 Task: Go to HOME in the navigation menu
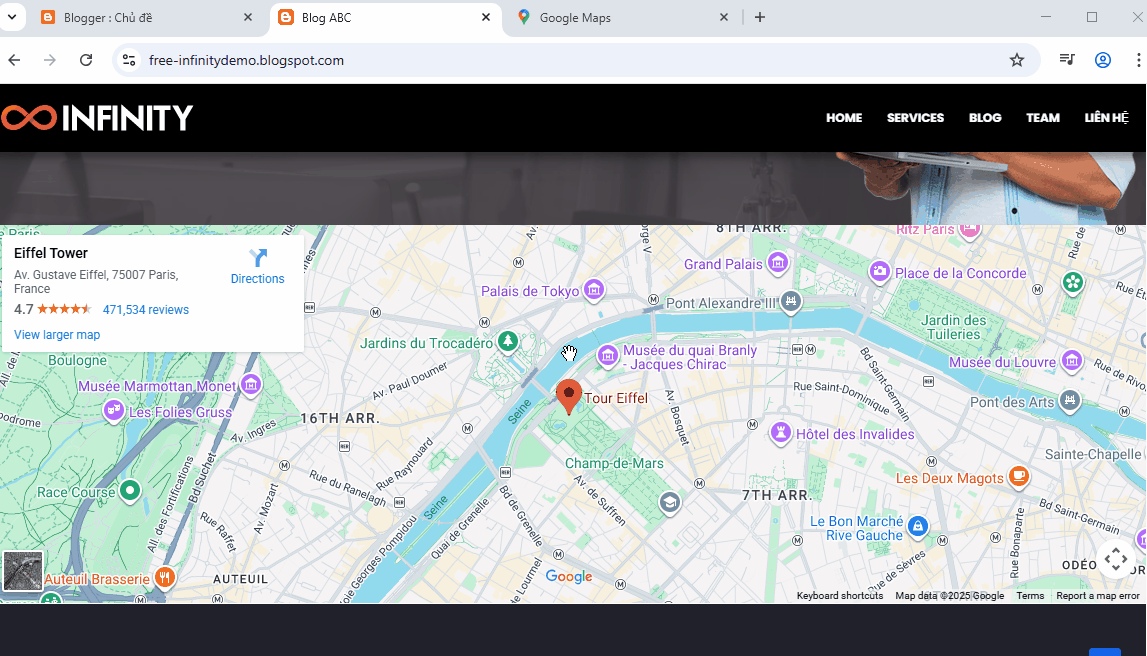click(x=844, y=118)
